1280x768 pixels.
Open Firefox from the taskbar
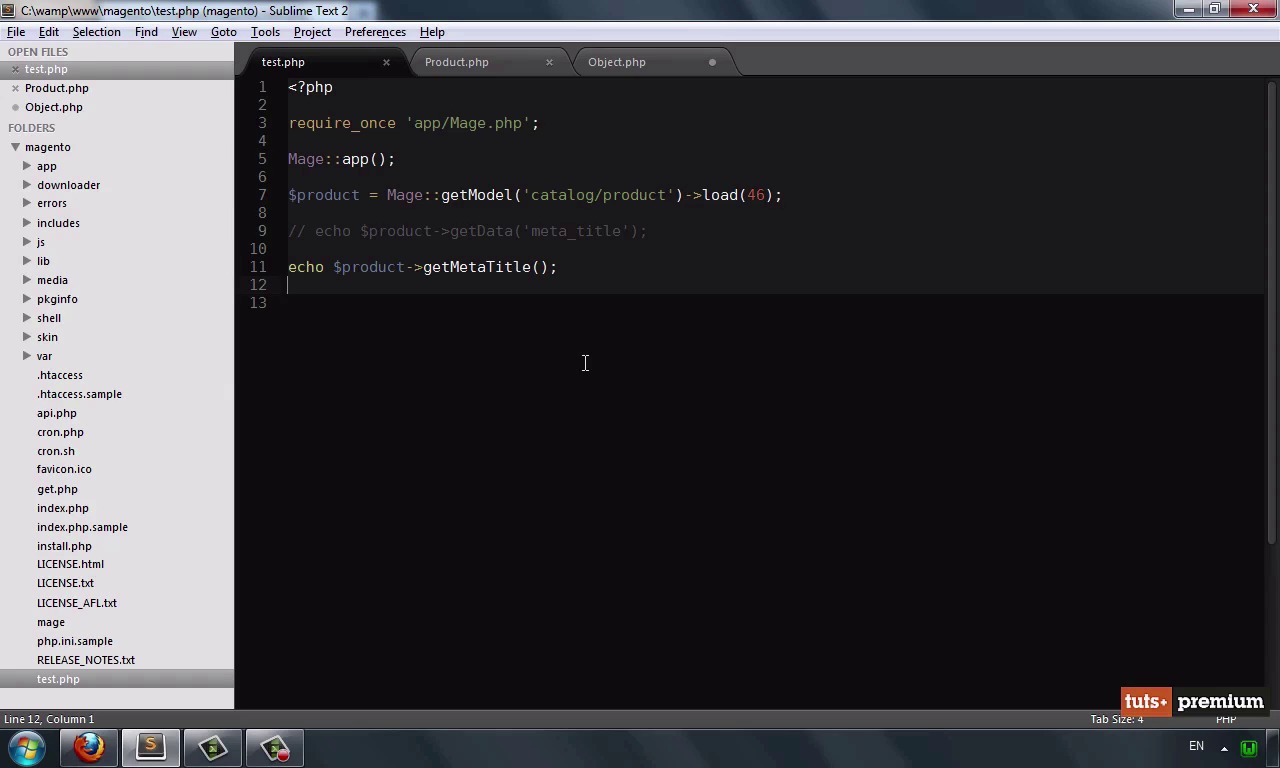[x=89, y=748]
